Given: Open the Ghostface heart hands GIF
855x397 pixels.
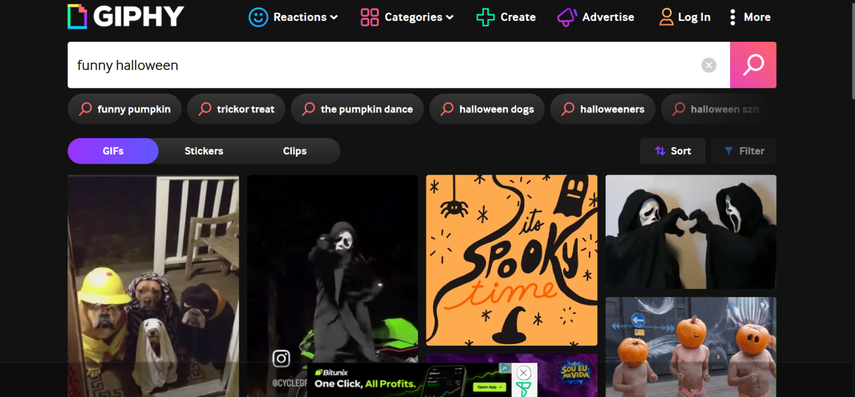Looking at the screenshot, I should coord(691,232).
